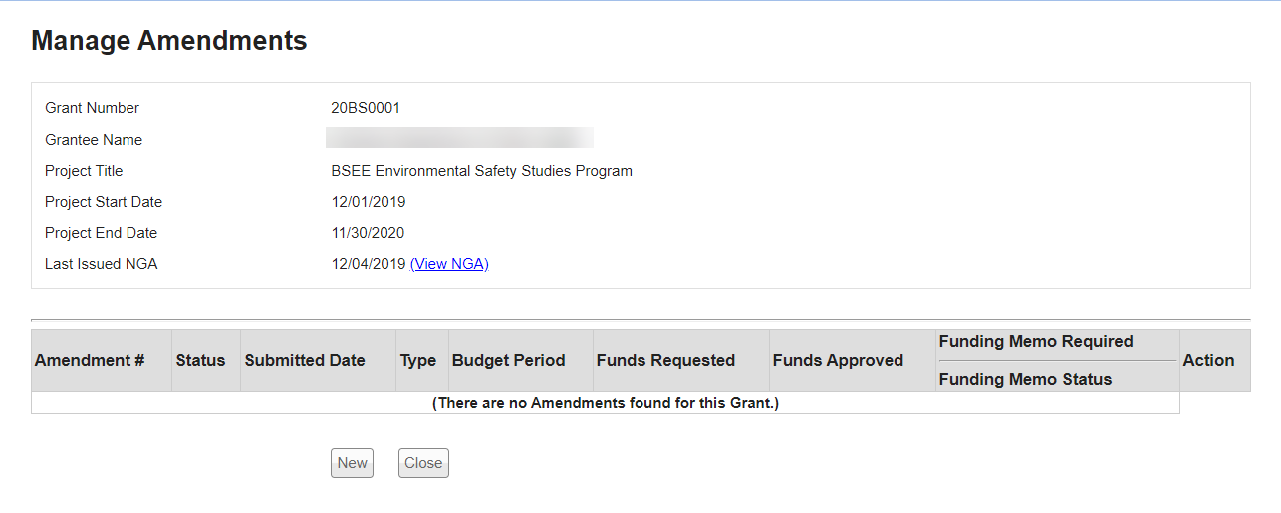Click the project start date 12/01/2019
1281x513 pixels.
click(x=368, y=202)
